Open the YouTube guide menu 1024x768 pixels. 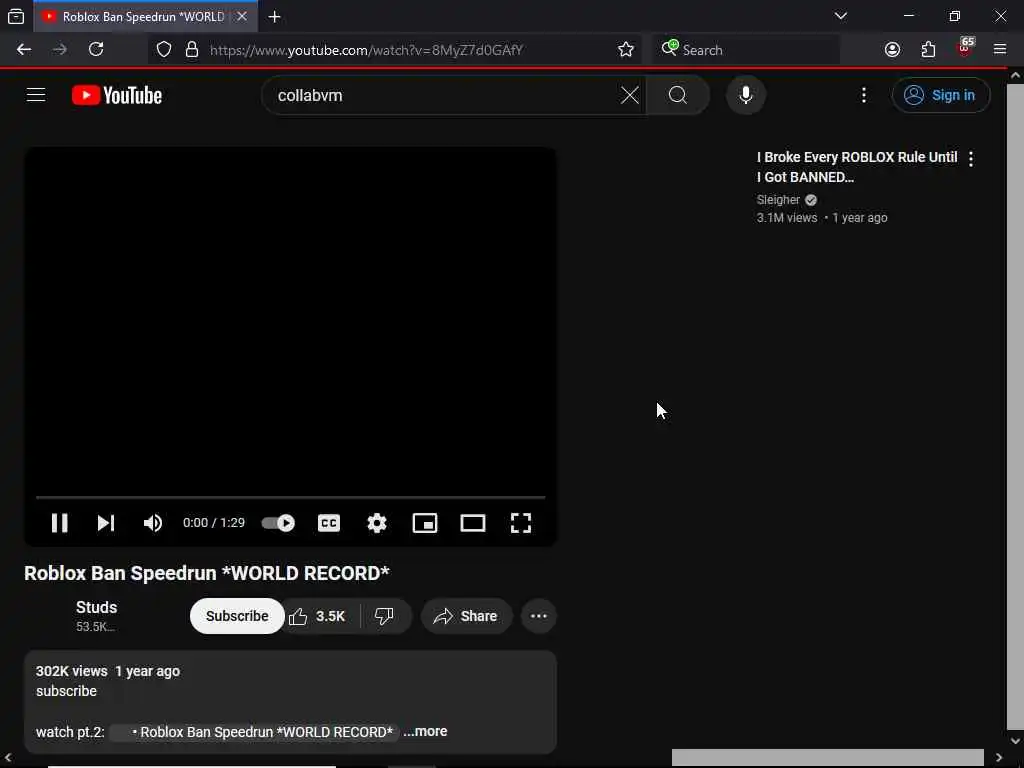pos(36,95)
